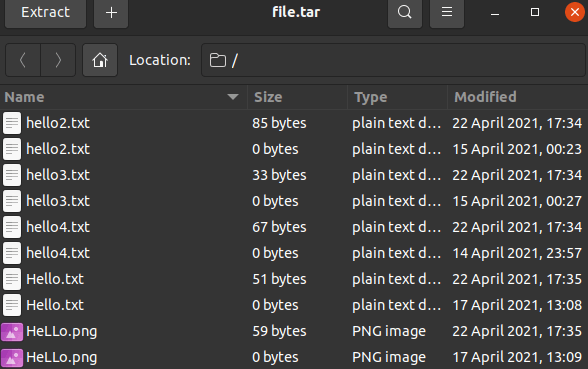This screenshot has height=369, width=588.
Task: Go to home location icon
Action: (x=100, y=60)
